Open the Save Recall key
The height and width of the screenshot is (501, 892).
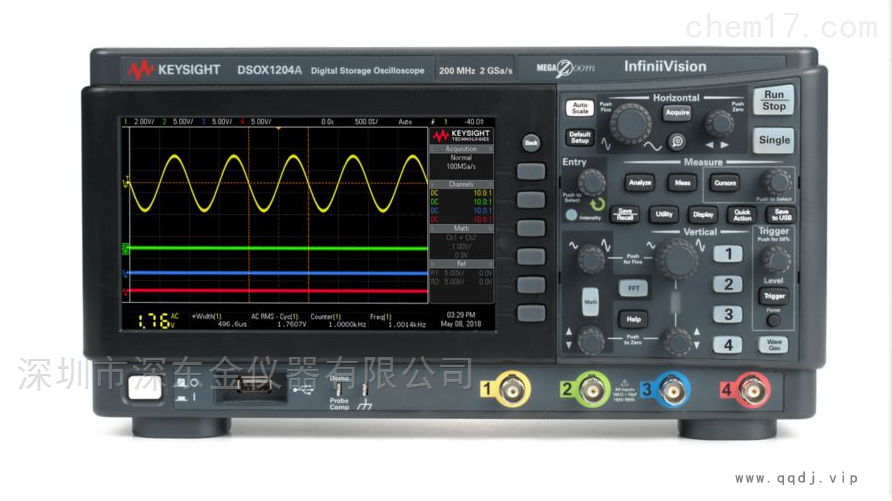625,214
